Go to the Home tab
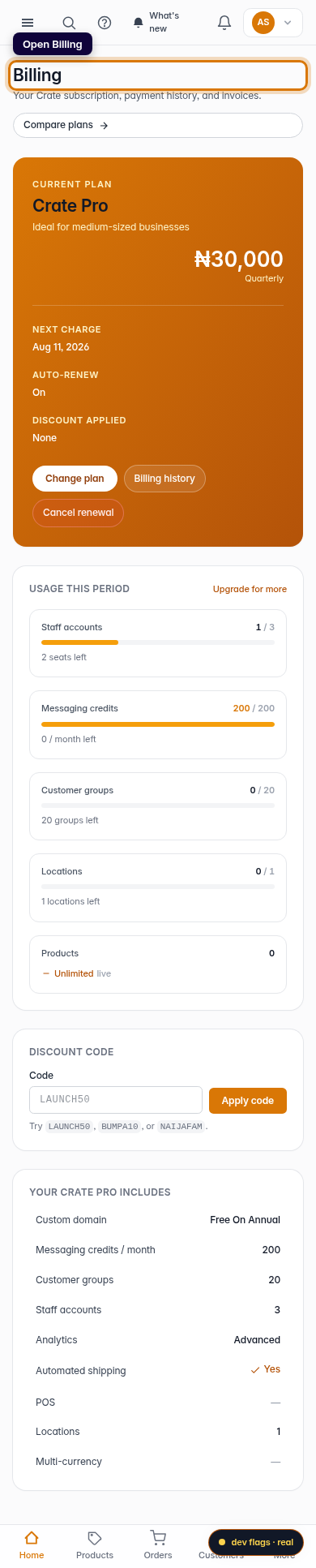Image resolution: width=316 pixels, height=1568 pixels. 32,1544
